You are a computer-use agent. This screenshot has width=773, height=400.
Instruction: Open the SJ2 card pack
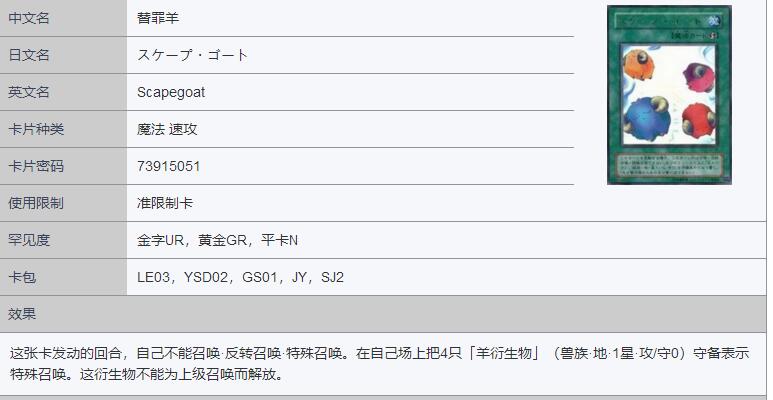(x=332, y=277)
